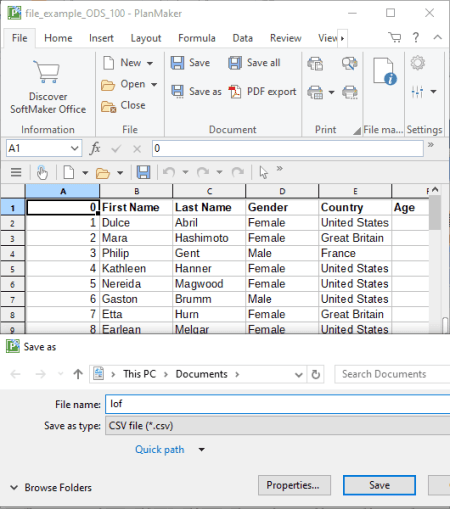Click the refresh button beside Documents path
This screenshot has width=450, height=509.
(315, 374)
